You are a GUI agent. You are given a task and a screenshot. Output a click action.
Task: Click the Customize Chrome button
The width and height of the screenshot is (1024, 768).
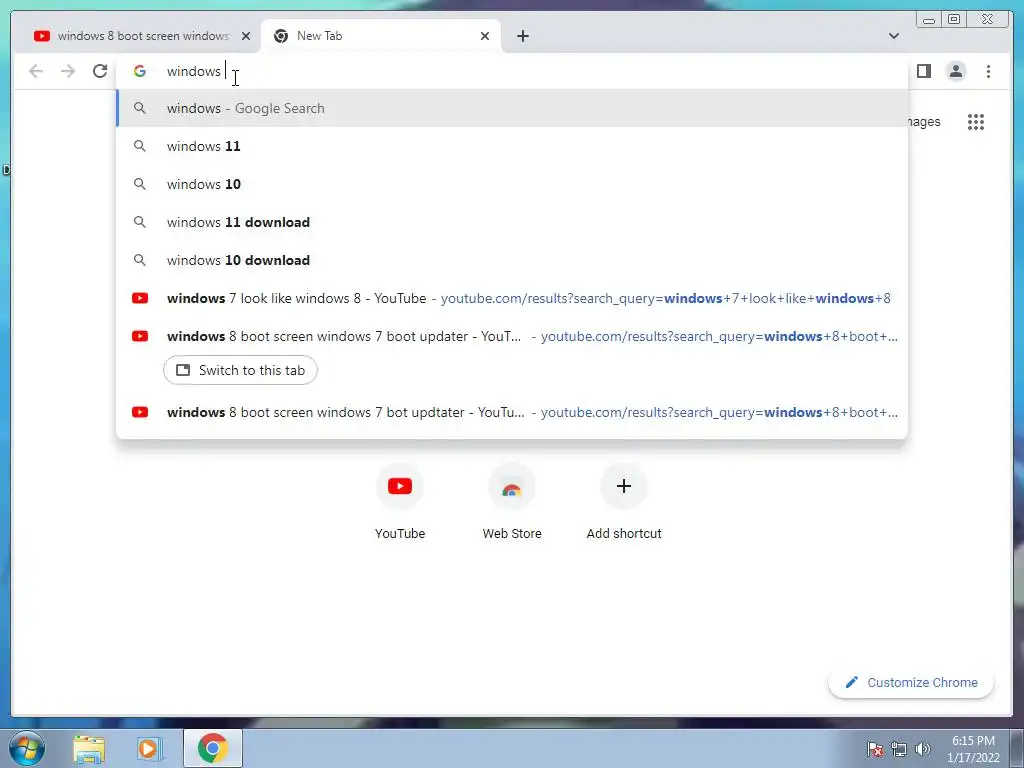(x=911, y=682)
